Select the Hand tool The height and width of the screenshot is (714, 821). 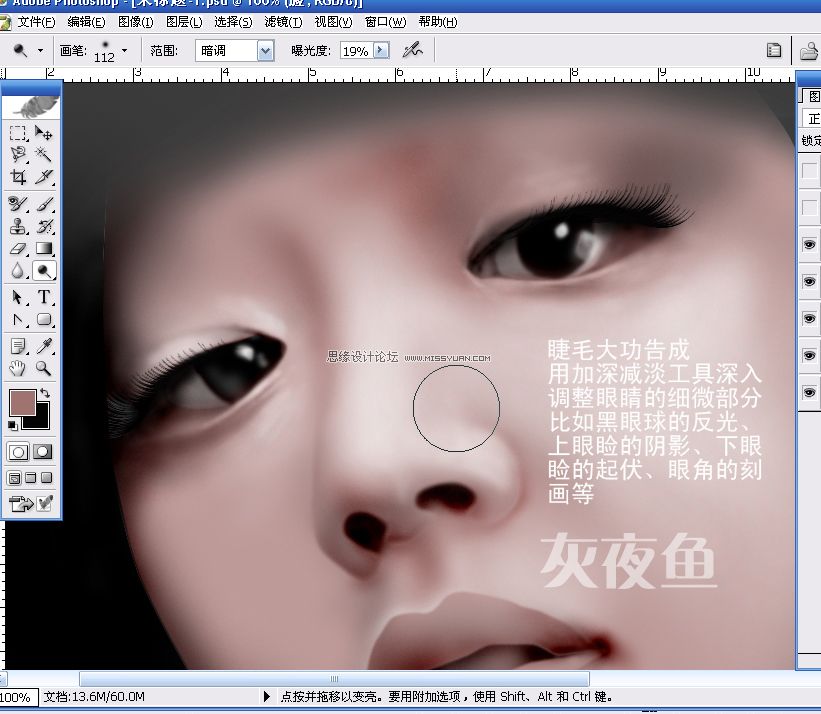(18, 369)
